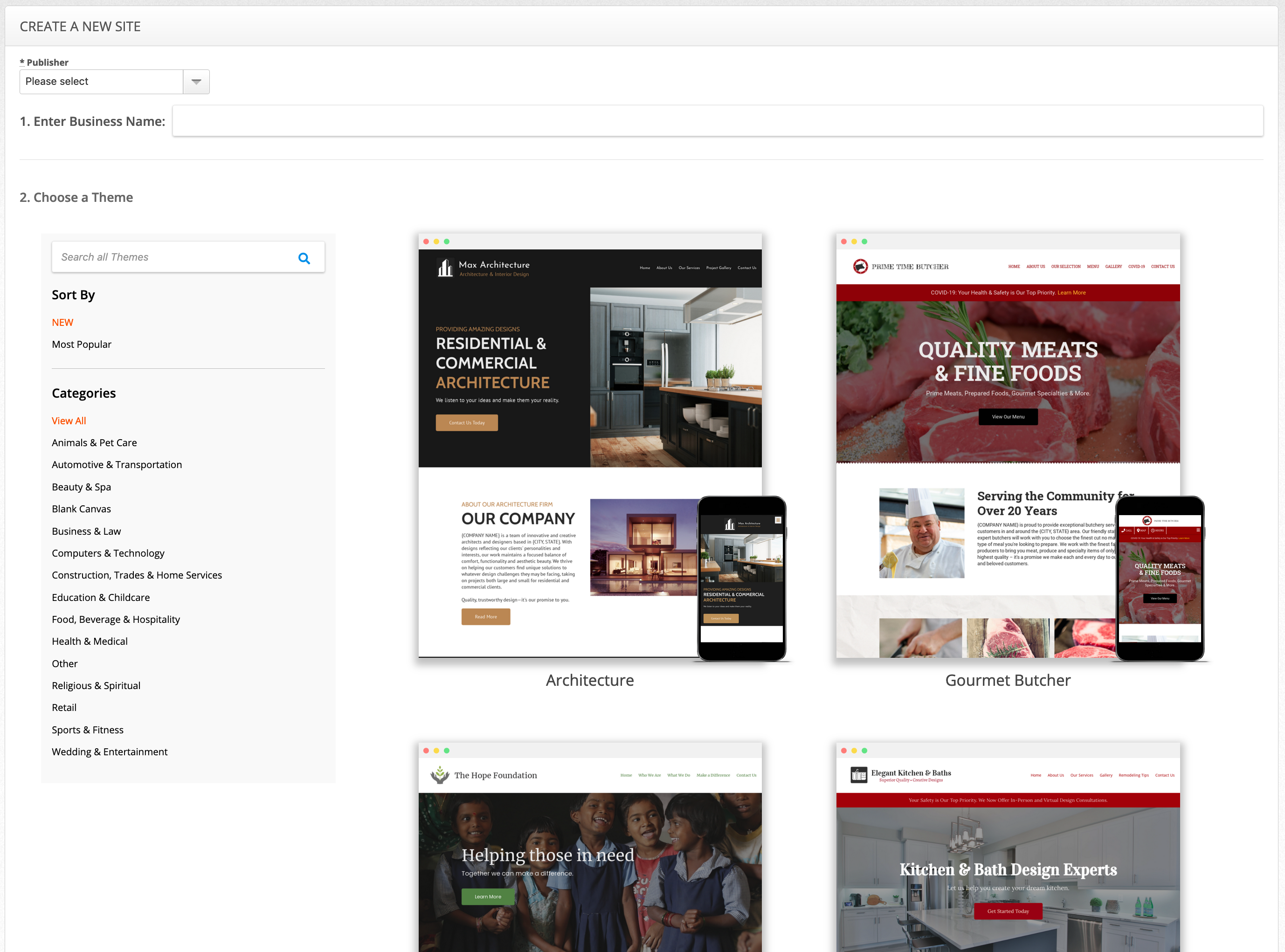1285x952 pixels.
Task: Click 'Learn More' in Hope Foundation preview
Action: tap(488, 897)
